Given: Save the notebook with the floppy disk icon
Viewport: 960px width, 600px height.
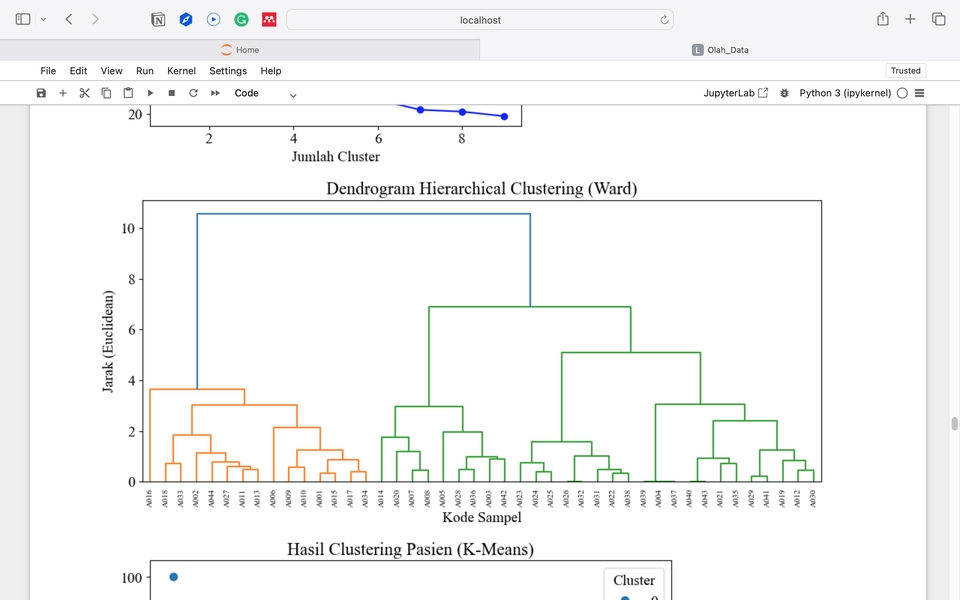Looking at the screenshot, I should pos(41,93).
